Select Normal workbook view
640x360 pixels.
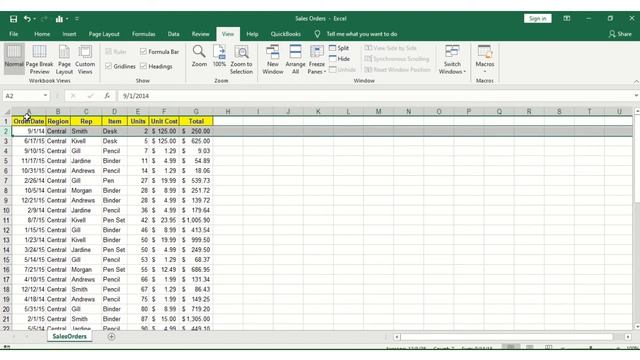[x=14, y=59]
